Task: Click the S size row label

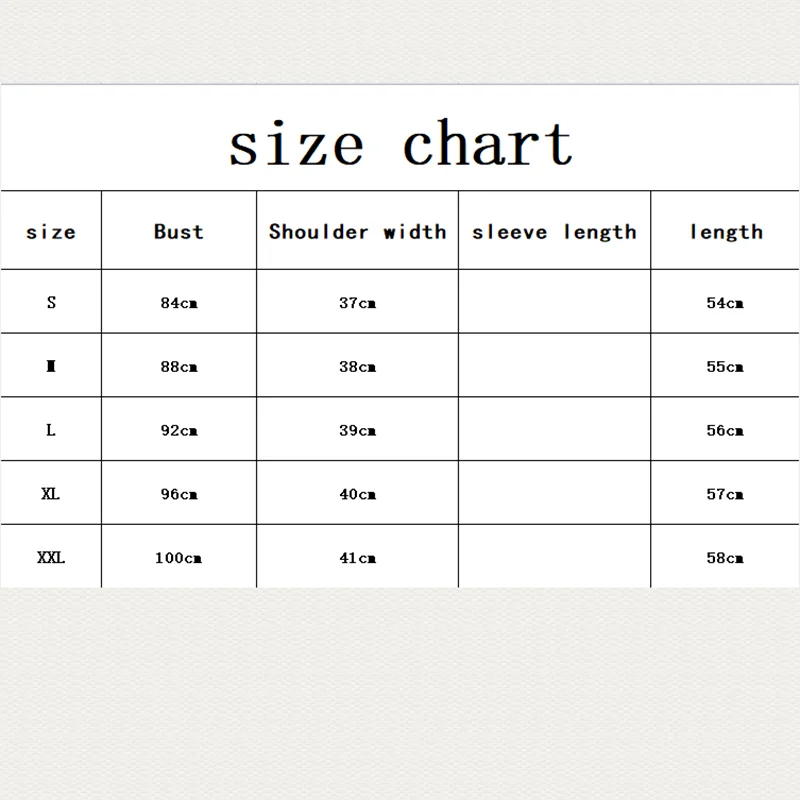Action: 51,302
